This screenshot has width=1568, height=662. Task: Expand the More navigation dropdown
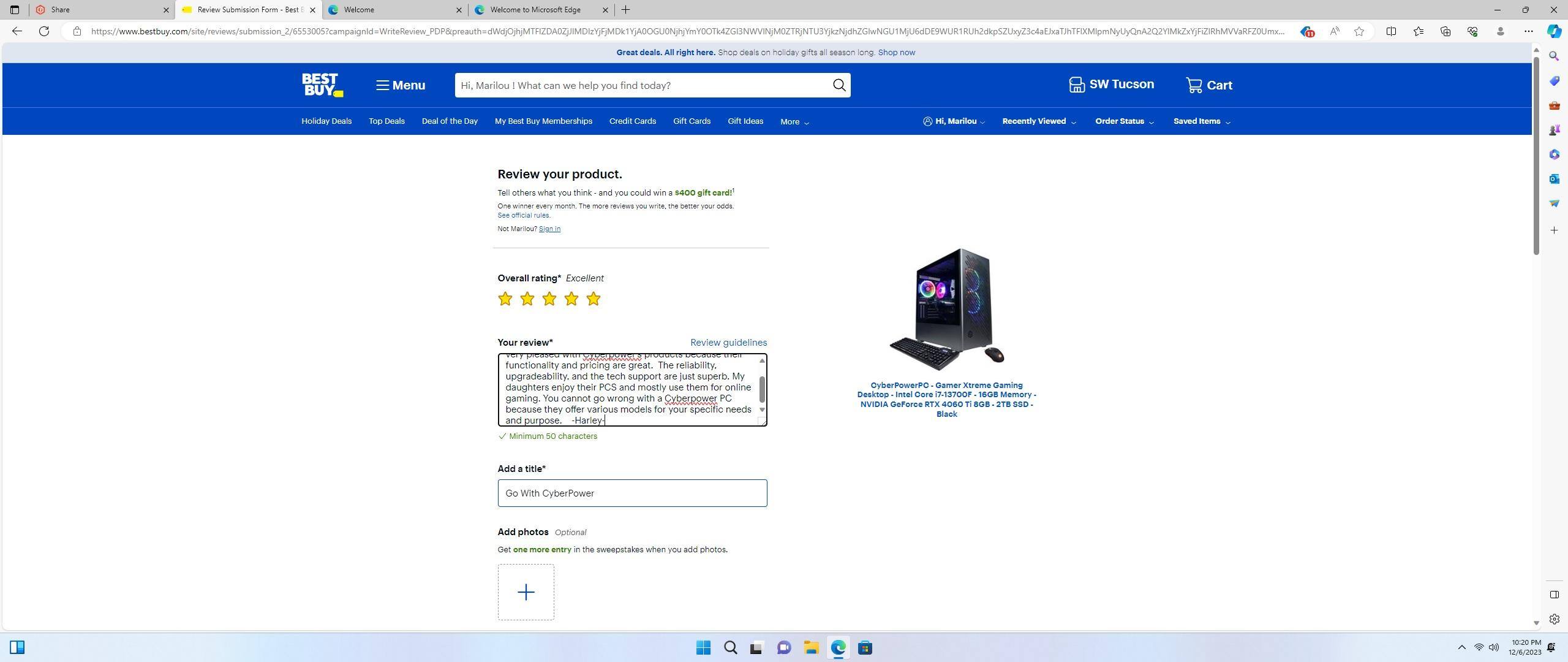tap(793, 121)
